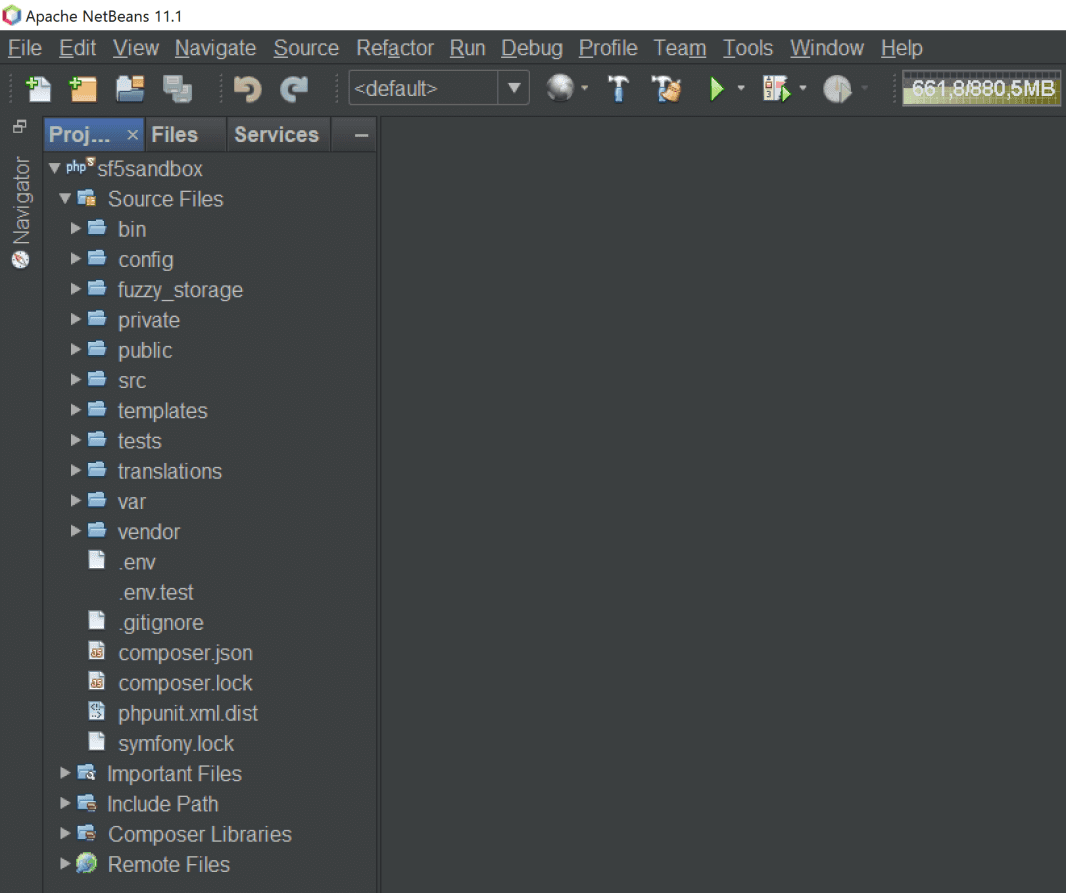Viewport: 1066px width, 893px height.
Task: Select the private folder label
Action: [x=148, y=320]
